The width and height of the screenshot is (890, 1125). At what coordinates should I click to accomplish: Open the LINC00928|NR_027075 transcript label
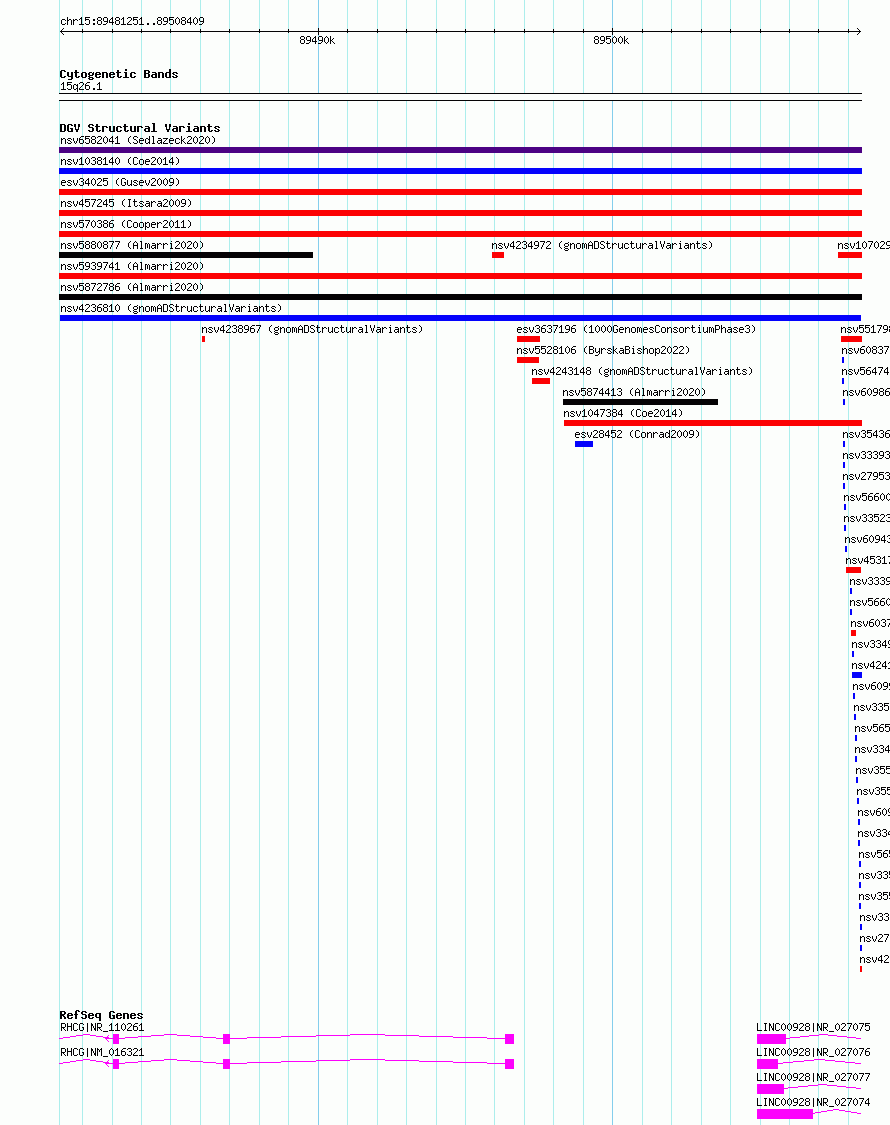tap(813, 1027)
